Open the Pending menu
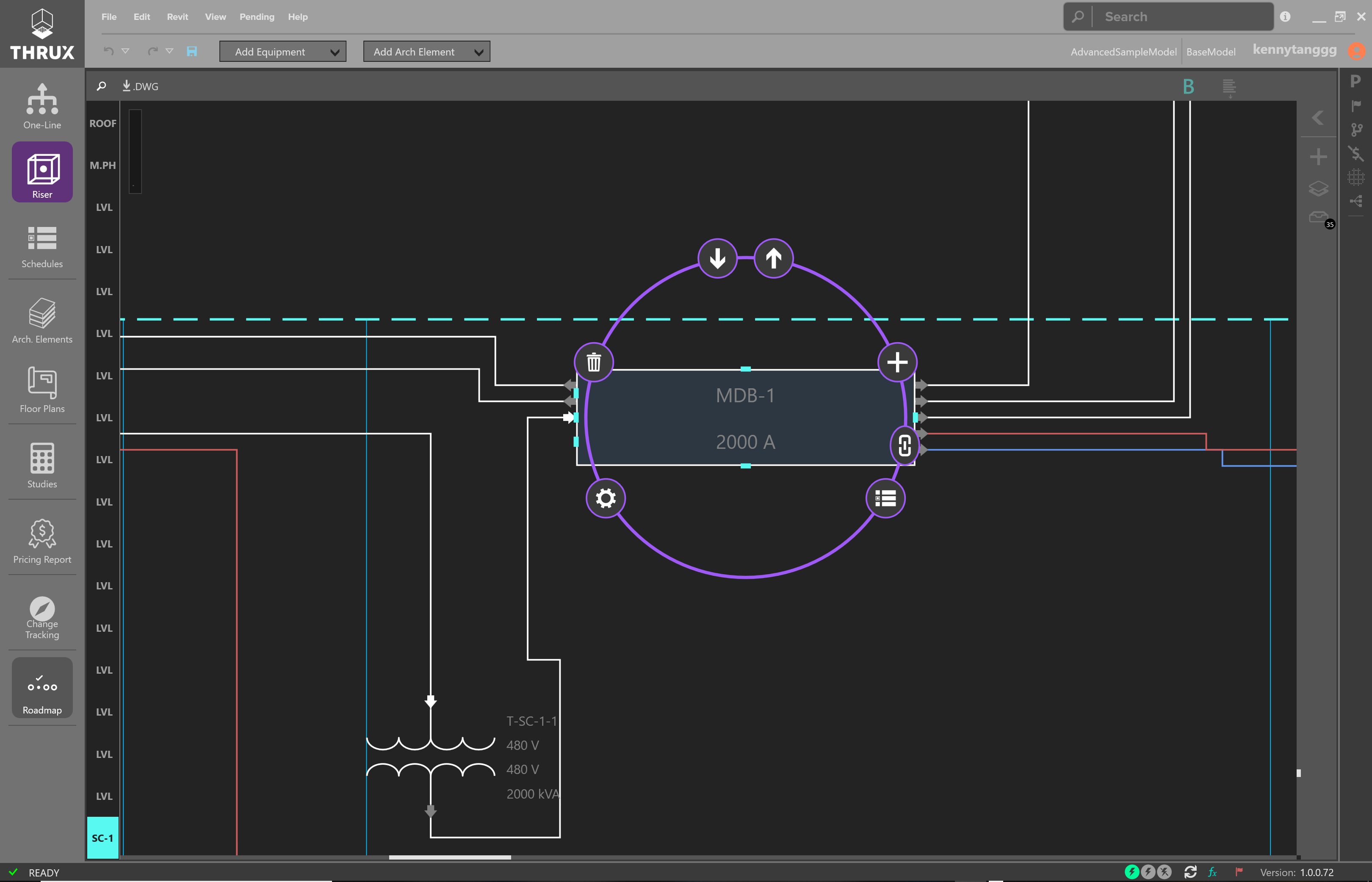 pyautogui.click(x=257, y=17)
